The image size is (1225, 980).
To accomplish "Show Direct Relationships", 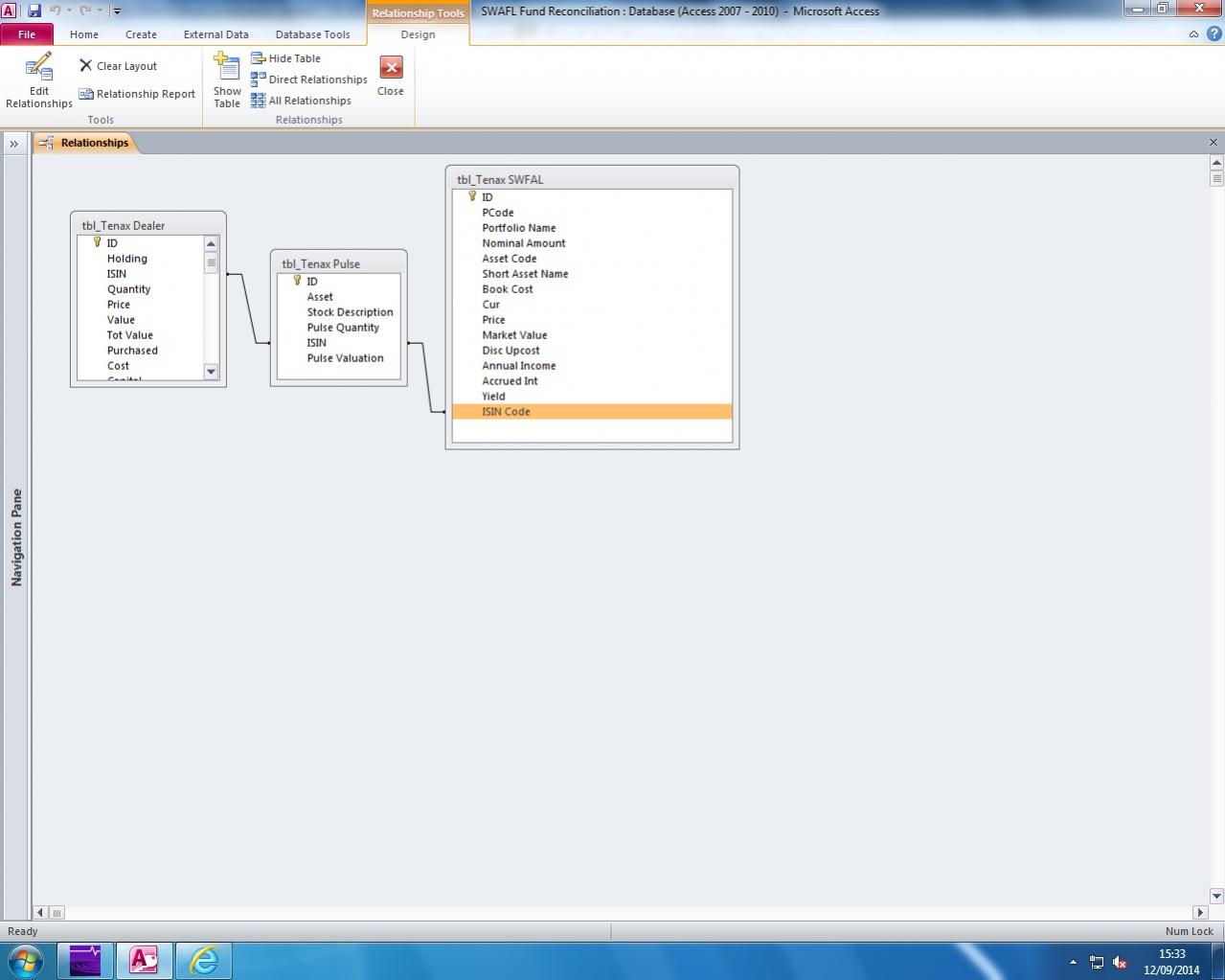I will click(x=308, y=80).
